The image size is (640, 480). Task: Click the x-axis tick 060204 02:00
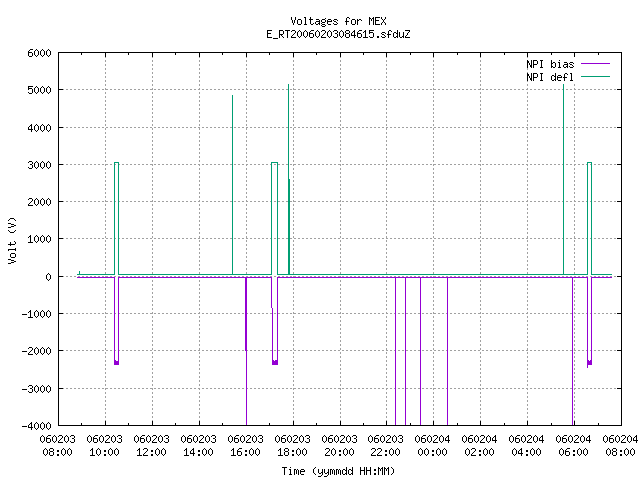coord(480,445)
